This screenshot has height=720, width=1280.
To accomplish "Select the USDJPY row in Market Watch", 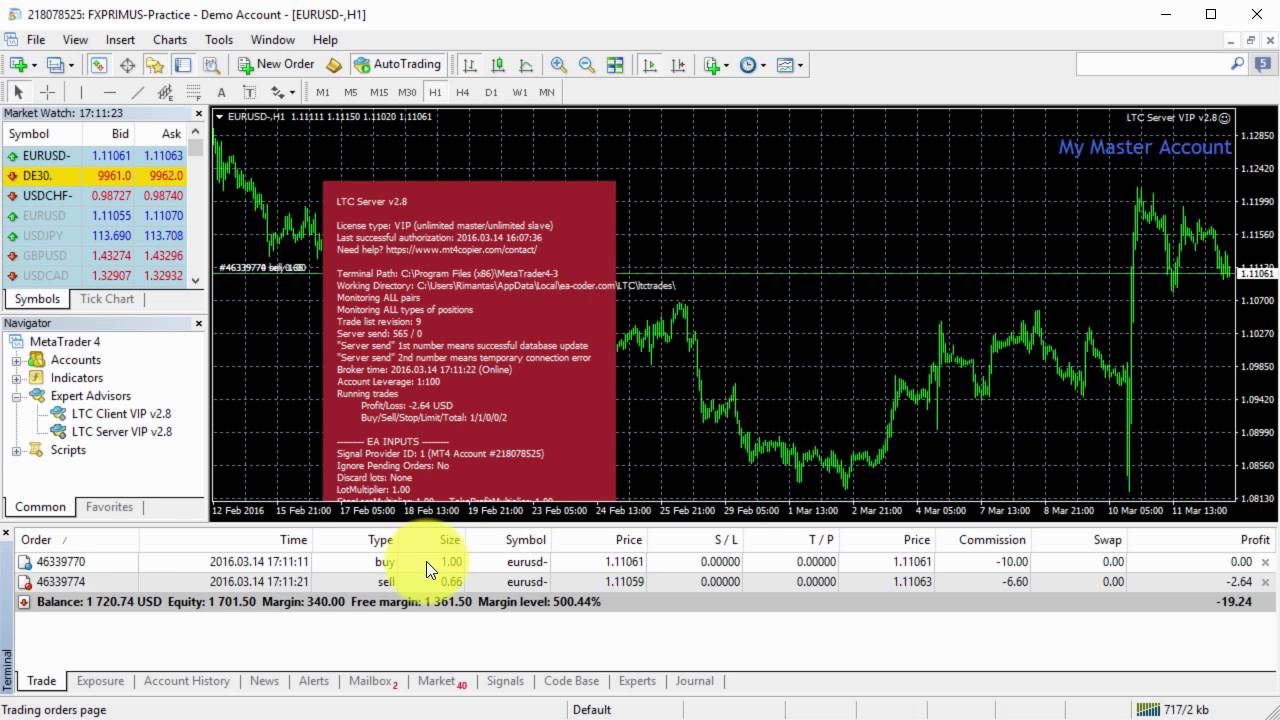I will [x=94, y=236].
